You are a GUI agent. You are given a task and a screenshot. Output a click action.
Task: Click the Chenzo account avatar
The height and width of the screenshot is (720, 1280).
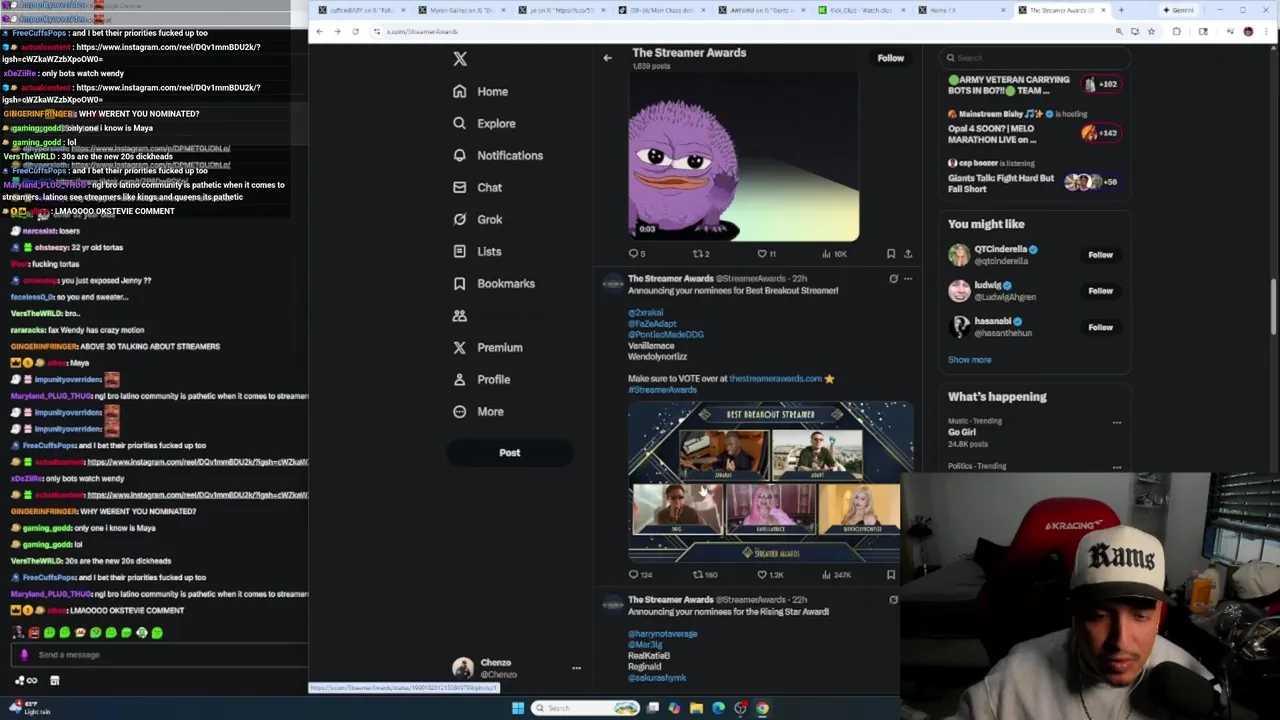coord(462,668)
